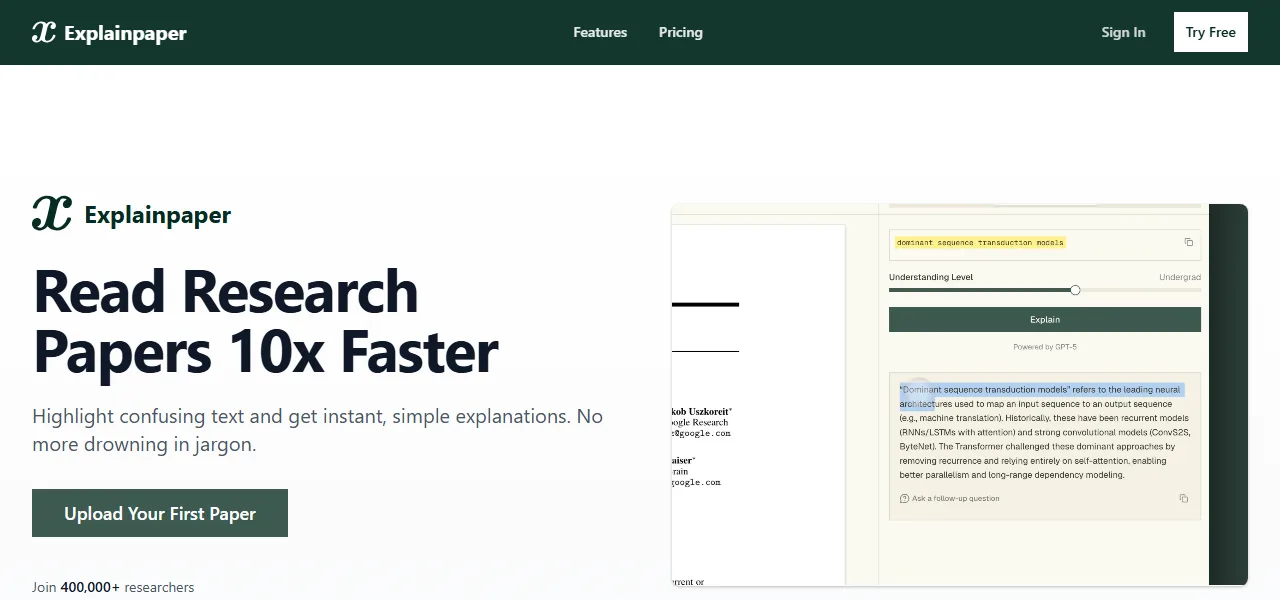Screen dimensions: 1280x600
Task: Open the Features menu item
Action: pos(600,32)
